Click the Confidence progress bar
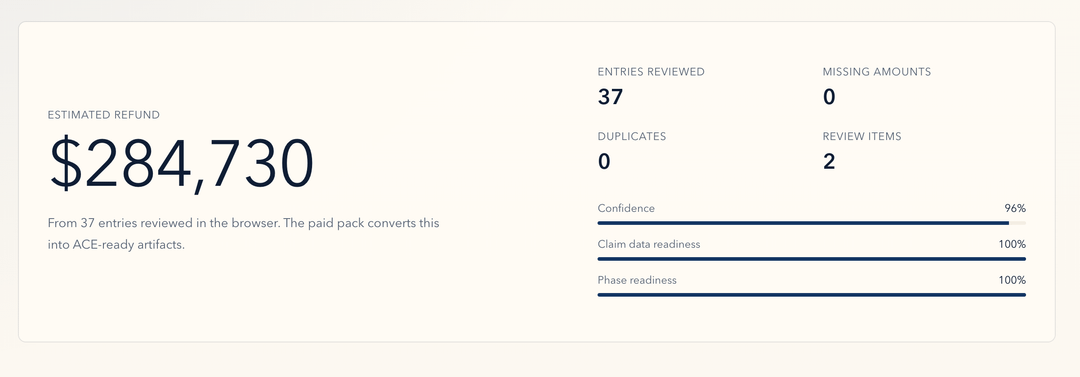The image size is (1080, 377). tap(811, 223)
